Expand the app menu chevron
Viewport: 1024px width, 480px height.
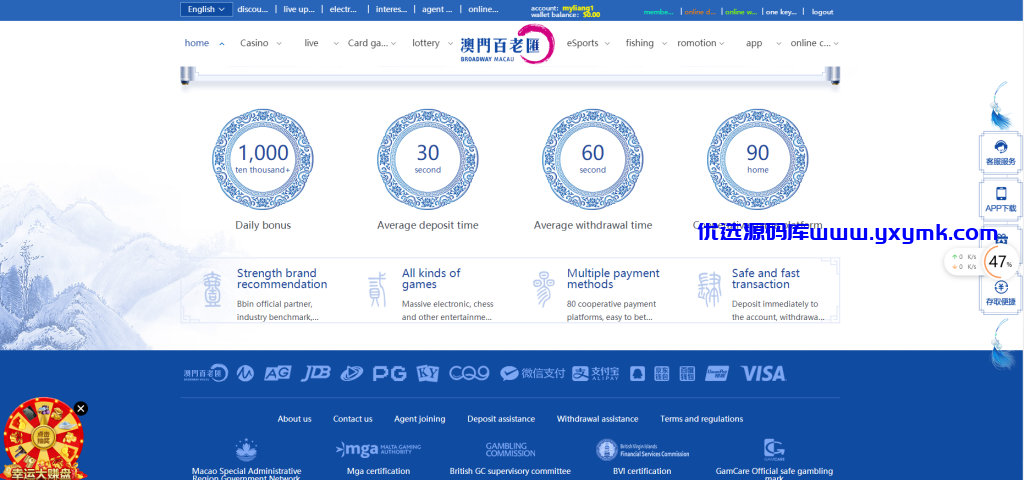pos(778,44)
